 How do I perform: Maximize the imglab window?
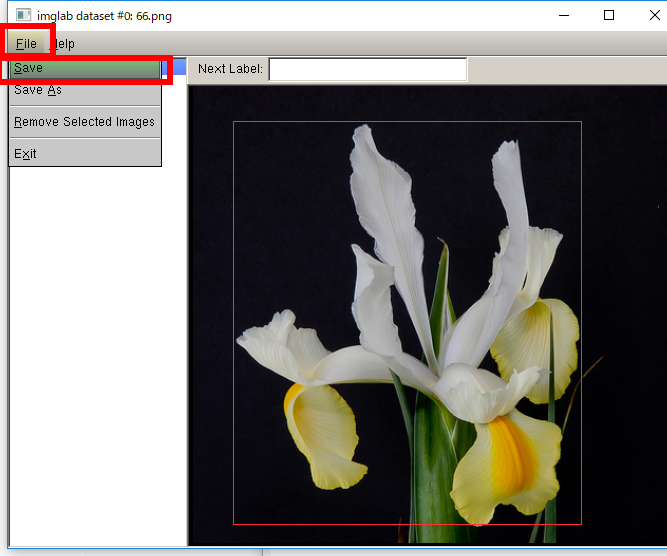(609, 15)
